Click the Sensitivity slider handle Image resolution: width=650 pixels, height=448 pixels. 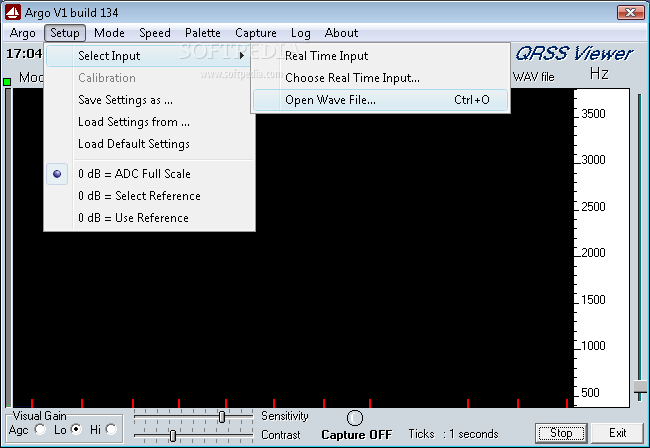[x=222, y=417]
